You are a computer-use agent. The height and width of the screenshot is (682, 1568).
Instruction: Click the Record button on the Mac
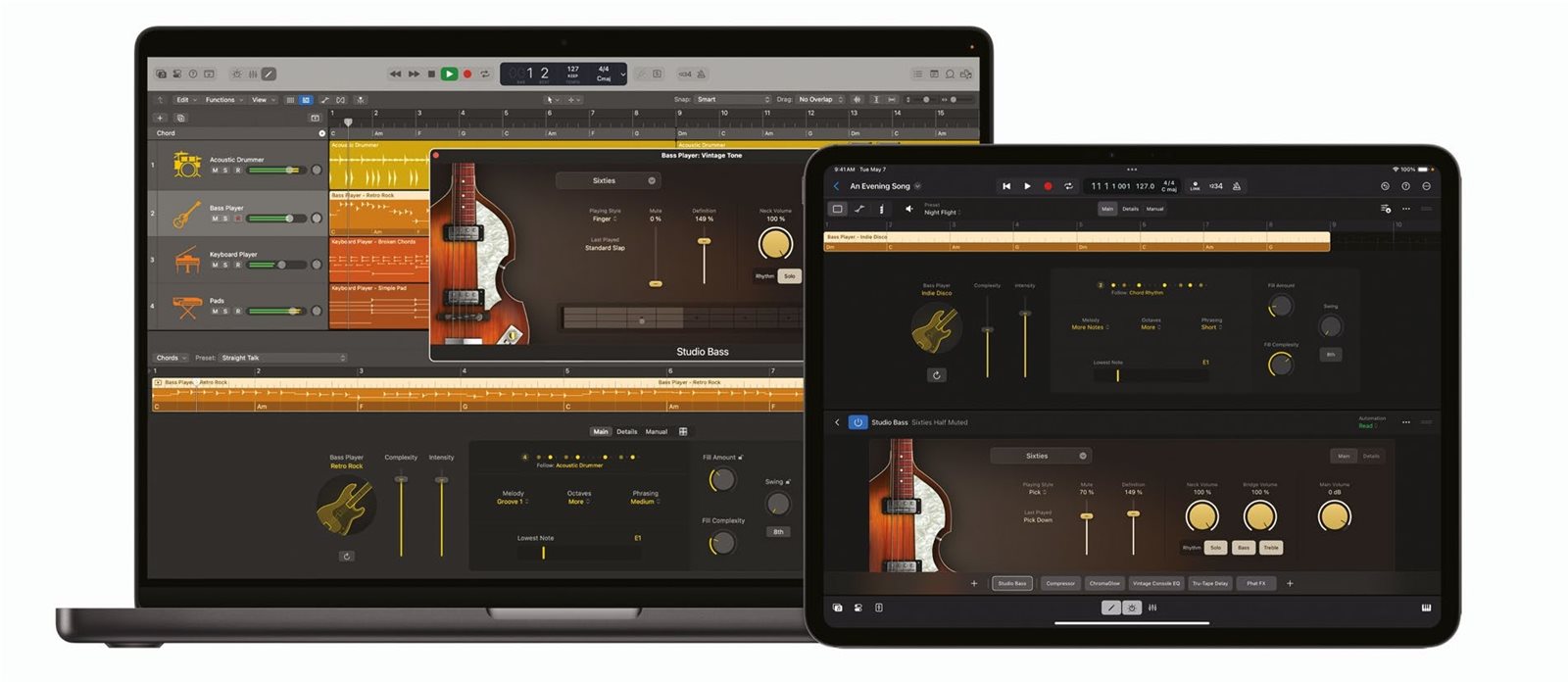click(467, 73)
